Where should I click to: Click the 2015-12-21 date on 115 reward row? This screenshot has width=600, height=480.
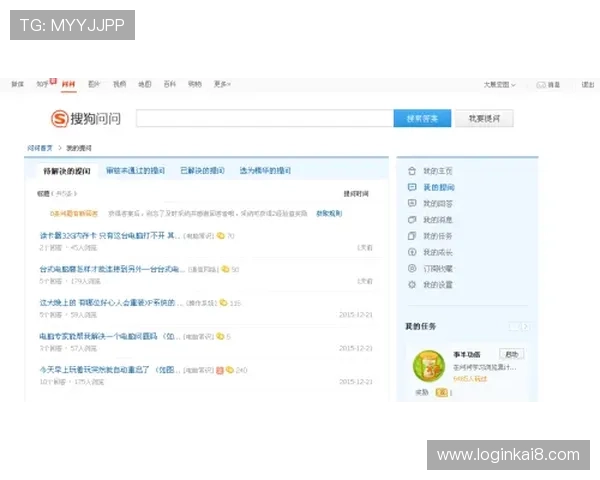coord(355,315)
